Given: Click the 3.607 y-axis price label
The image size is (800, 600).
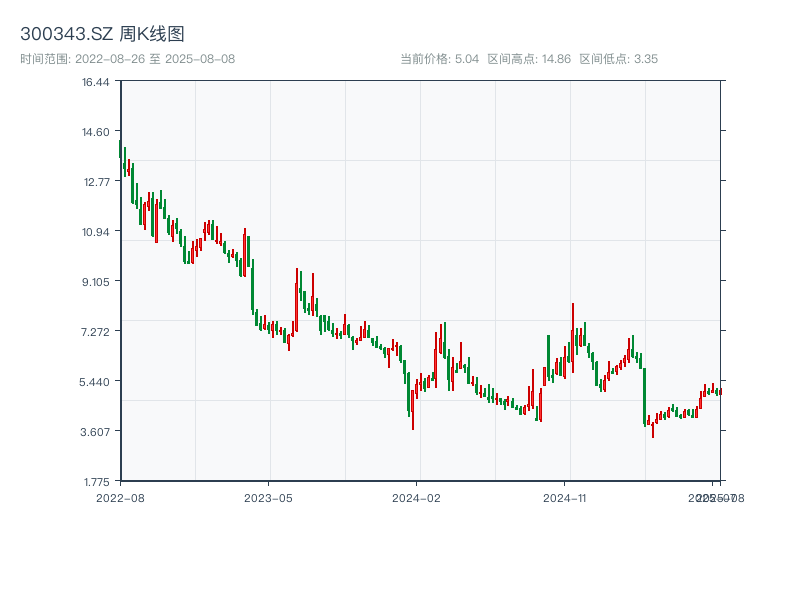Looking at the screenshot, I should click(x=96, y=432).
